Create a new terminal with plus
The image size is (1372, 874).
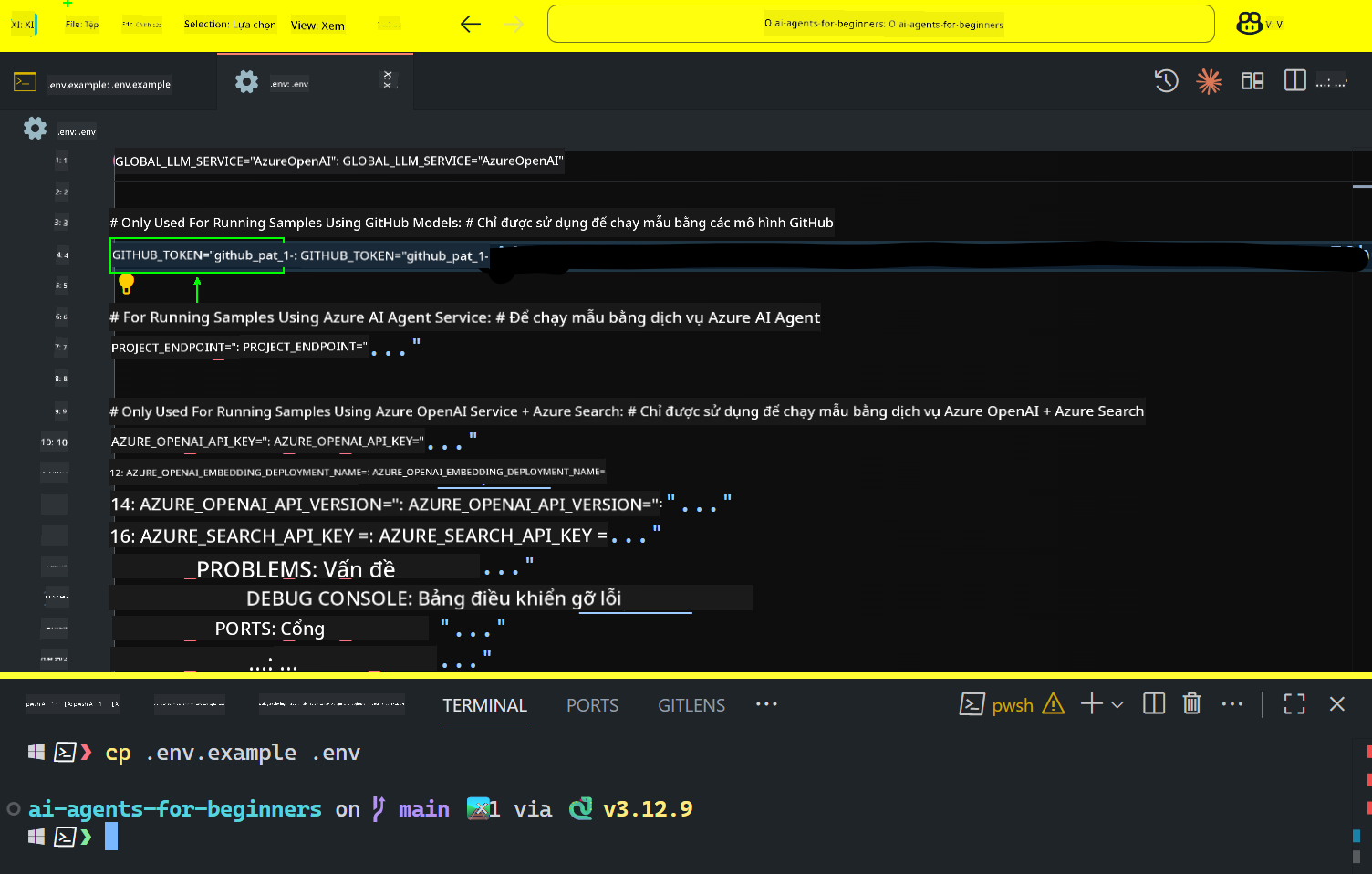coord(1091,703)
